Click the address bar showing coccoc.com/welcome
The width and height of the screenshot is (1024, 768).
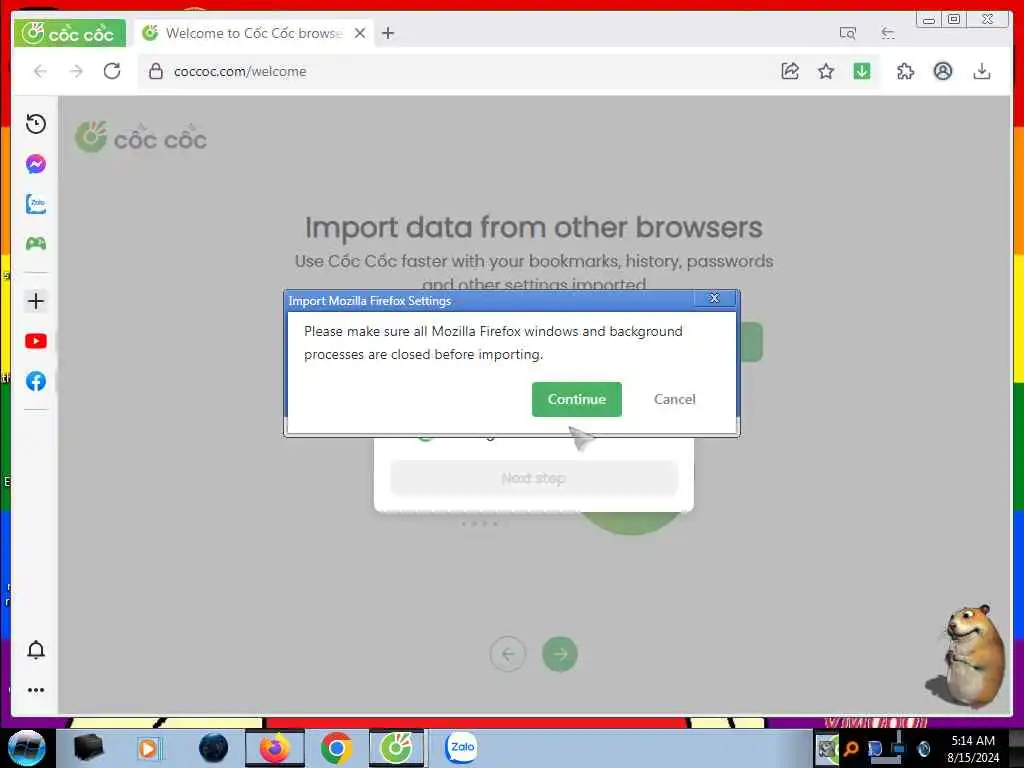tap(457, 71)
